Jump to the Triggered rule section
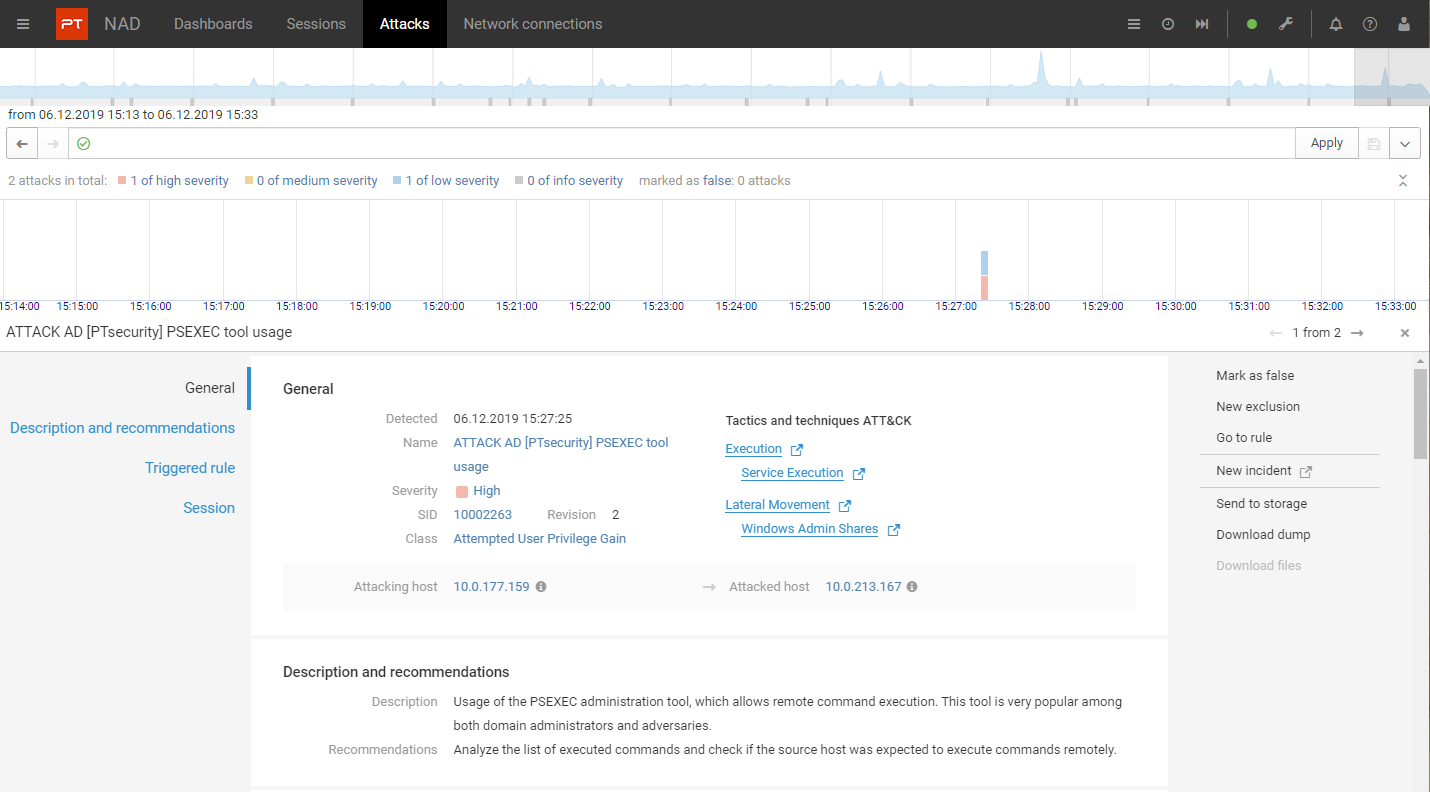The width and height of the screenshot is (1430, 792). point(190,468)
